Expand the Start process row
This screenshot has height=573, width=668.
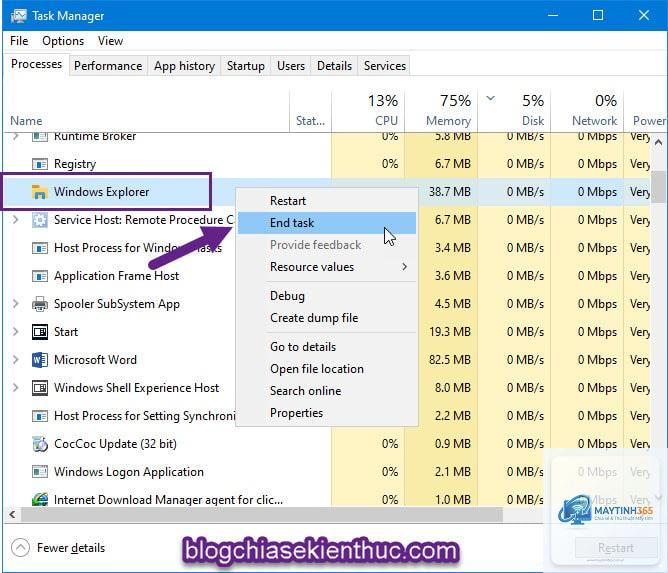16,332
